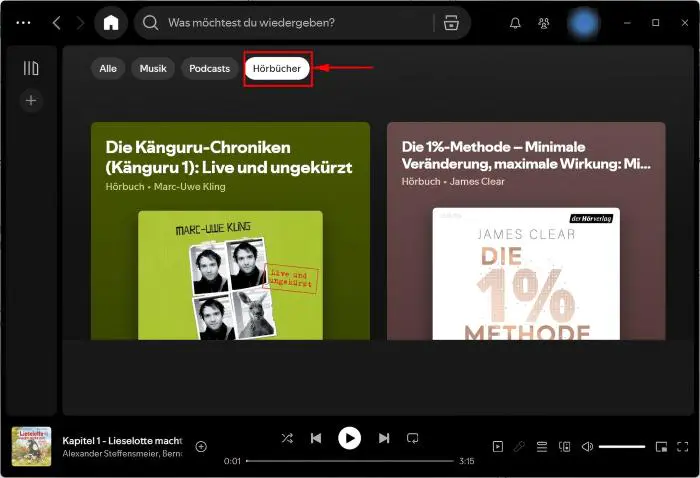Start playback with the play button
This screenshot has width=700, height=478.
pyautogui.click(x=350, y=438)
